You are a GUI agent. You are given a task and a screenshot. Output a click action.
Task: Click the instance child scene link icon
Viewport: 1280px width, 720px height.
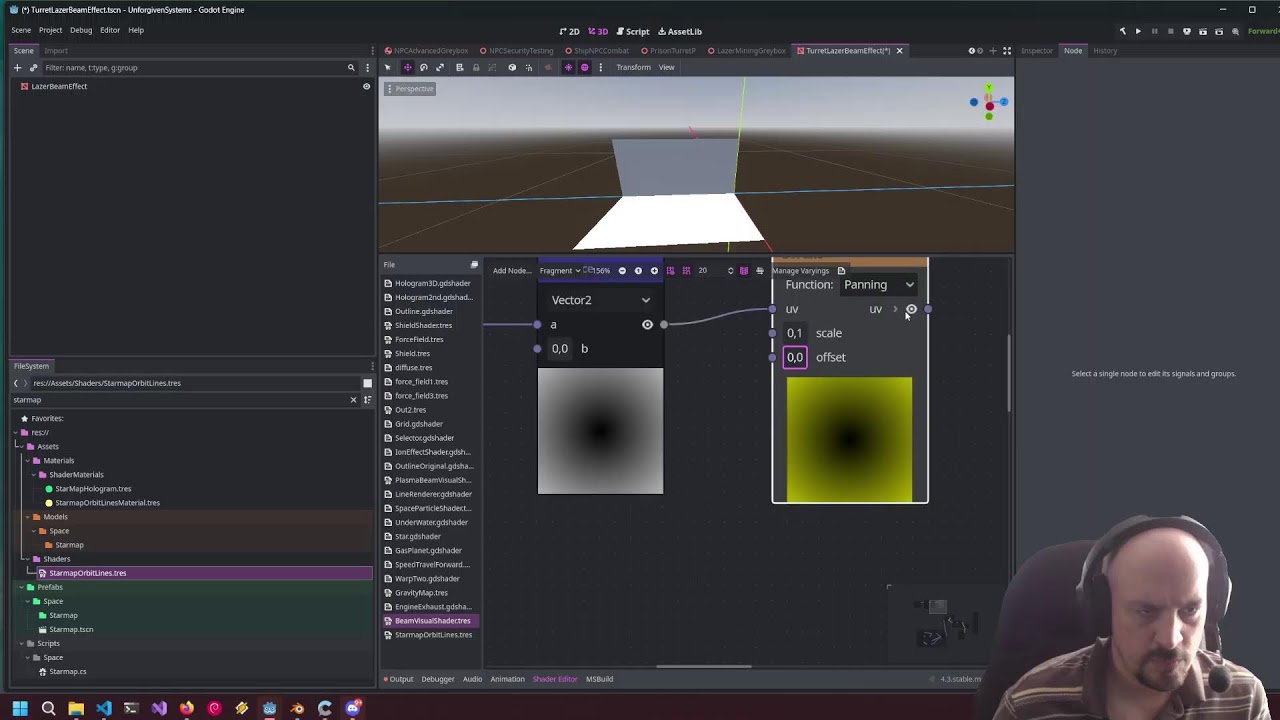point(33,67)
